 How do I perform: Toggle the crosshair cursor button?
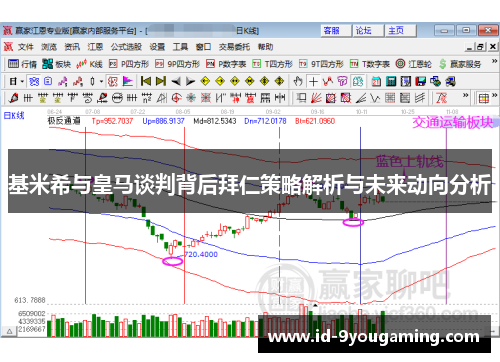[313, 81]
